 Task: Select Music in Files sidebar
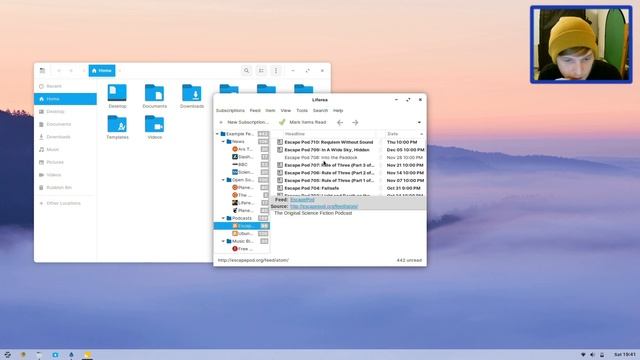pos(65,149)
